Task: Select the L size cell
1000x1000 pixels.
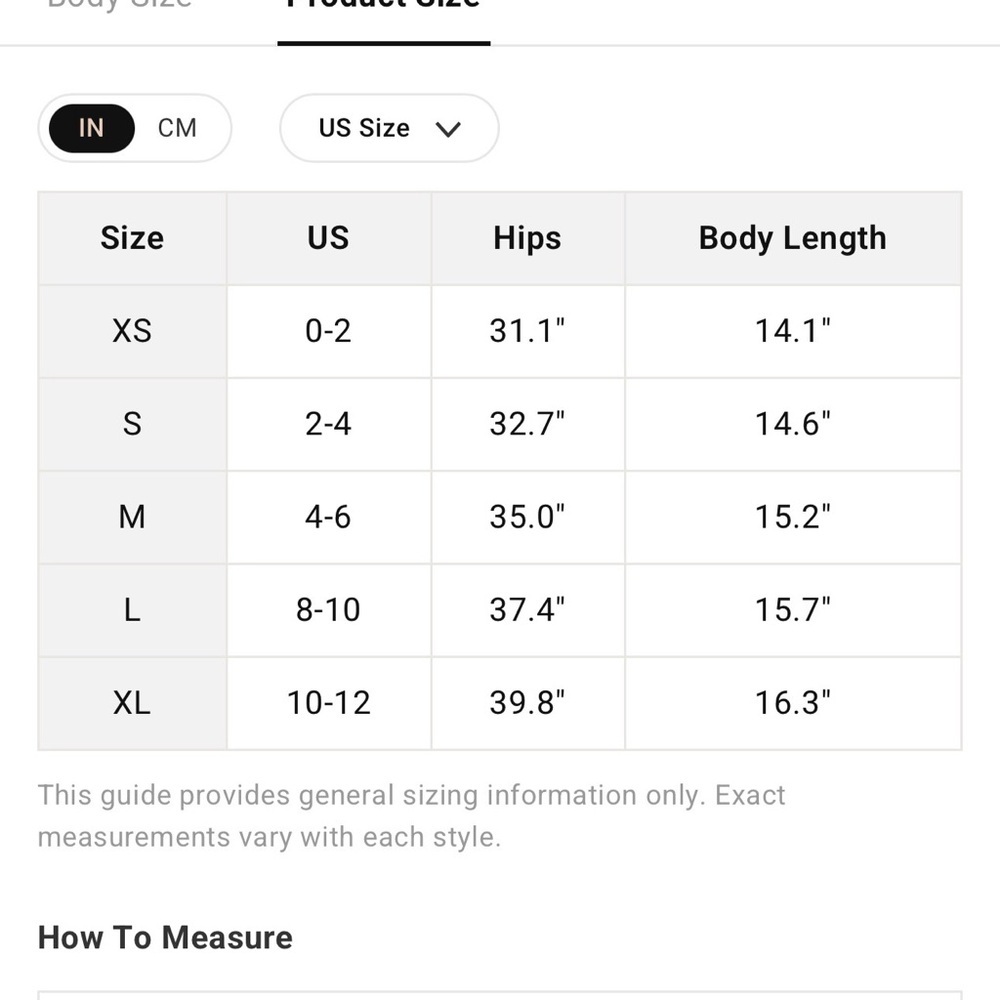Action: (x=132, y=610)
